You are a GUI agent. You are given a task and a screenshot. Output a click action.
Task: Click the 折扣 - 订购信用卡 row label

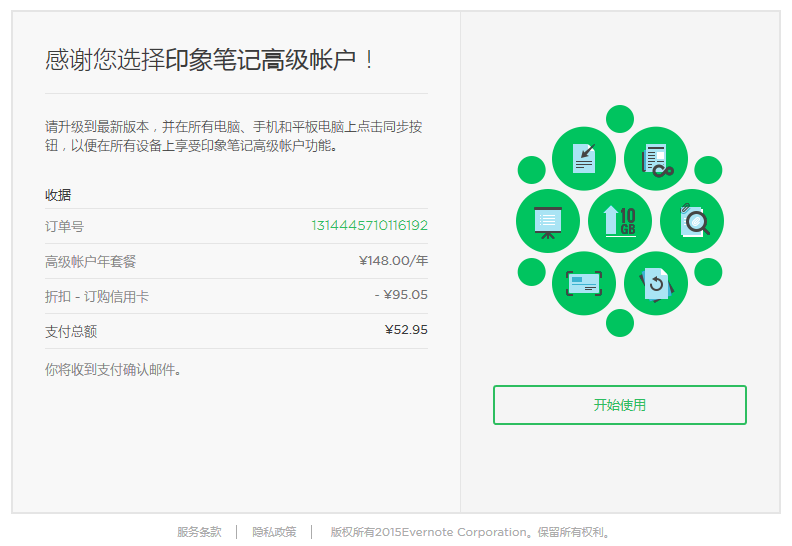coord(97,296)
